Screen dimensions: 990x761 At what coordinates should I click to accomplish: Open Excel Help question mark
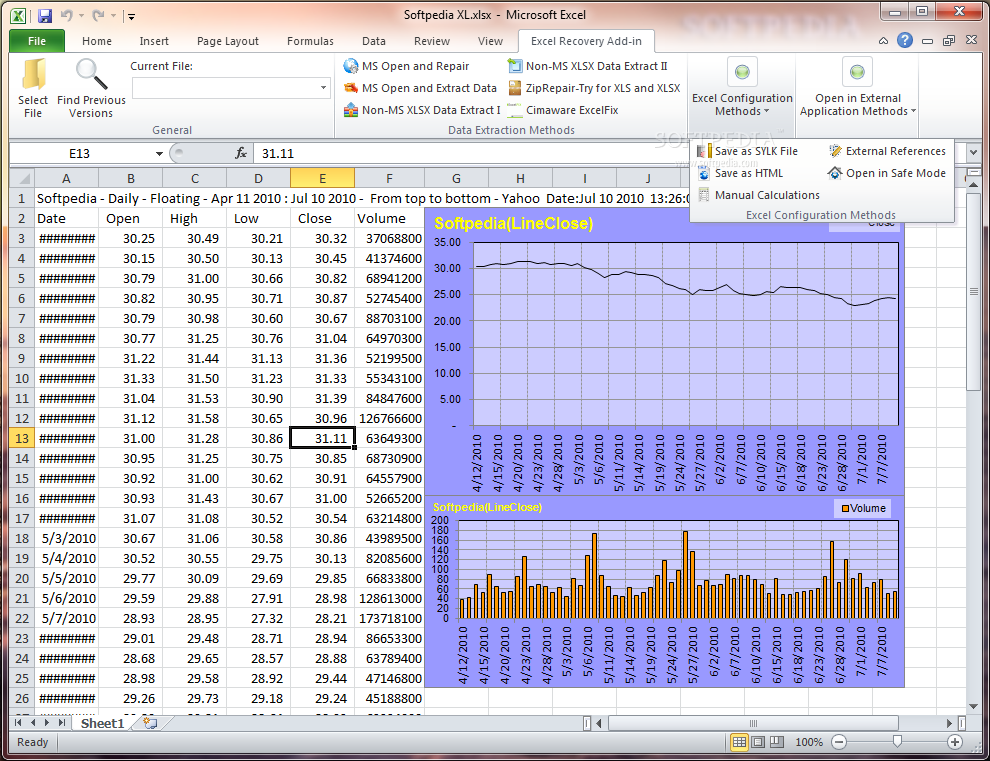[905, 40]
